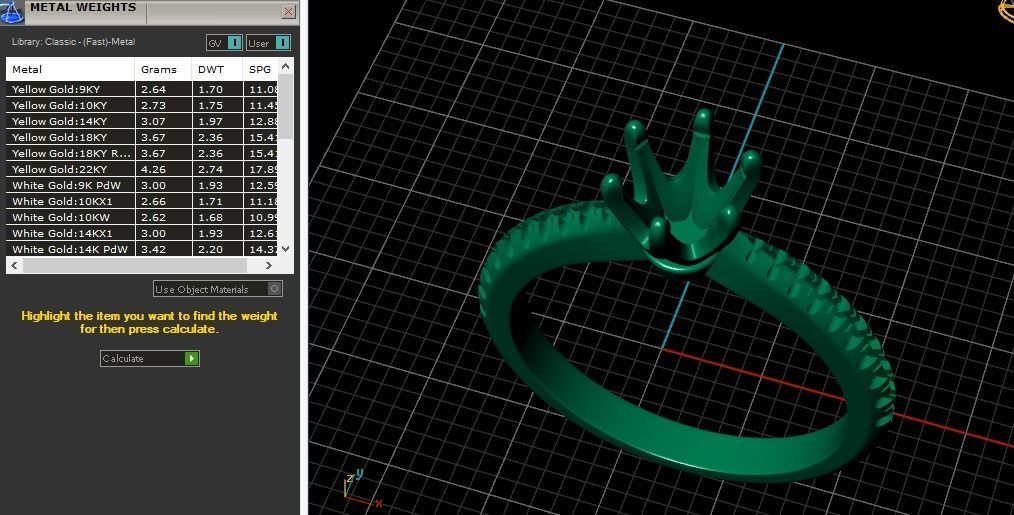Select the Yellow Gold:18KY R... row
1014x515 pixels.
(142, 153)
